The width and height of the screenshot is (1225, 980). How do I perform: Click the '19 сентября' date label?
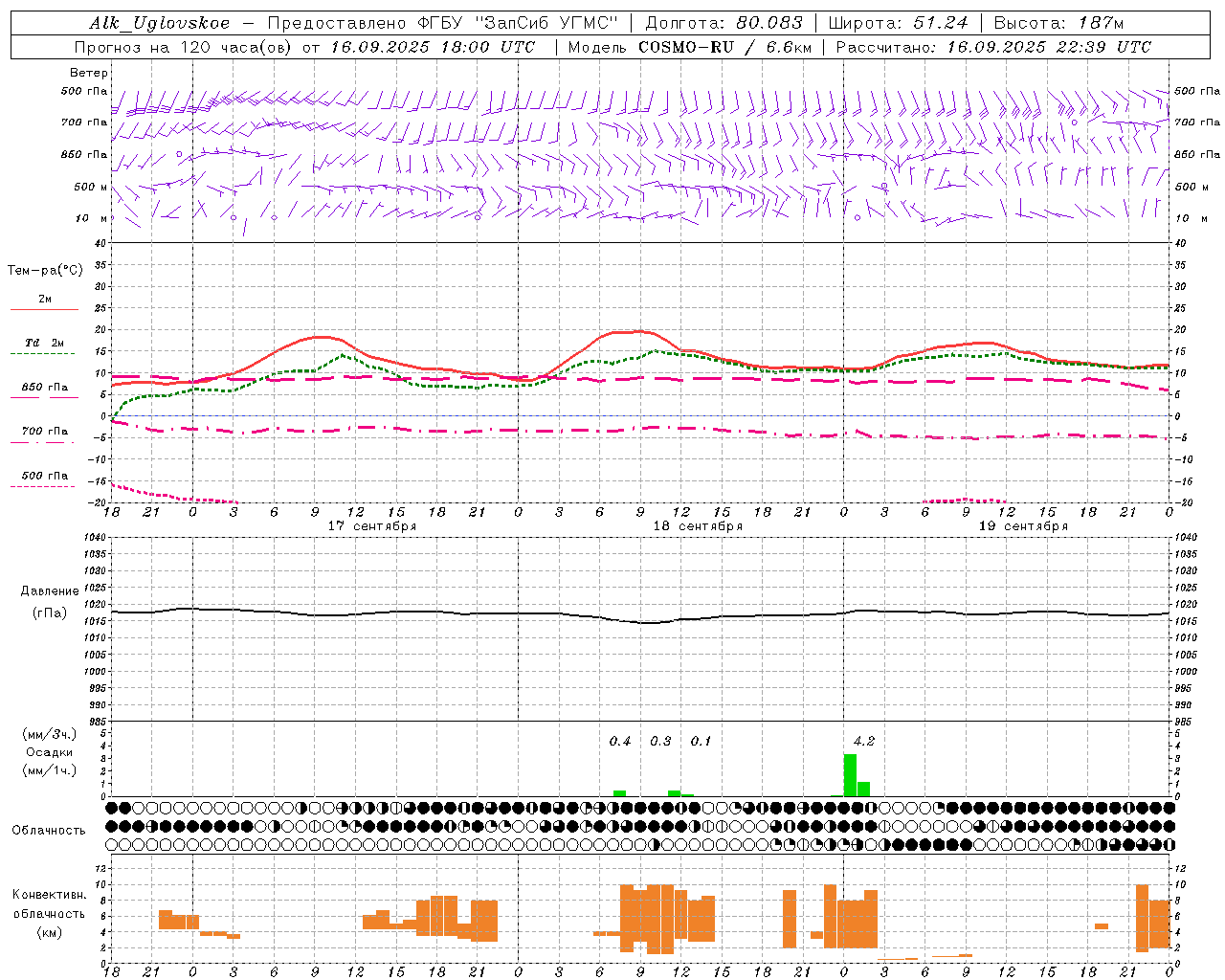coord(1023,526)
